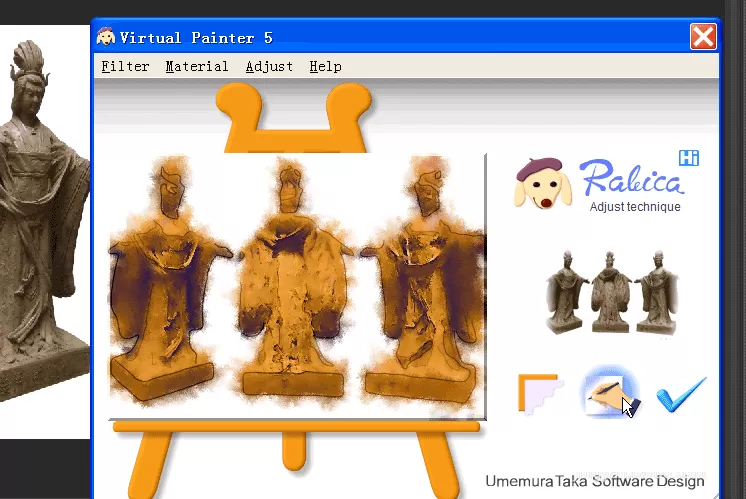The width and height of the screenshot is (746, 499).
Task: Click the painted statues canvas preview
Action: [297, 286]
